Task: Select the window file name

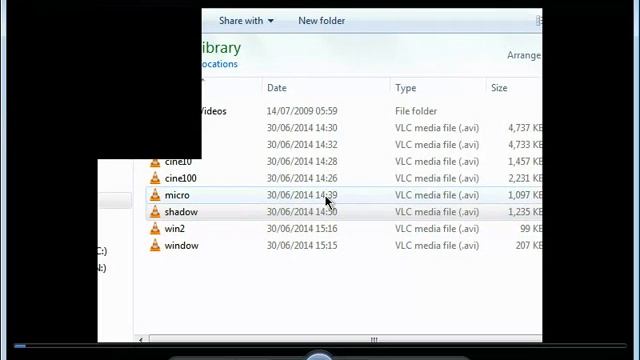Action: [182, 246]
